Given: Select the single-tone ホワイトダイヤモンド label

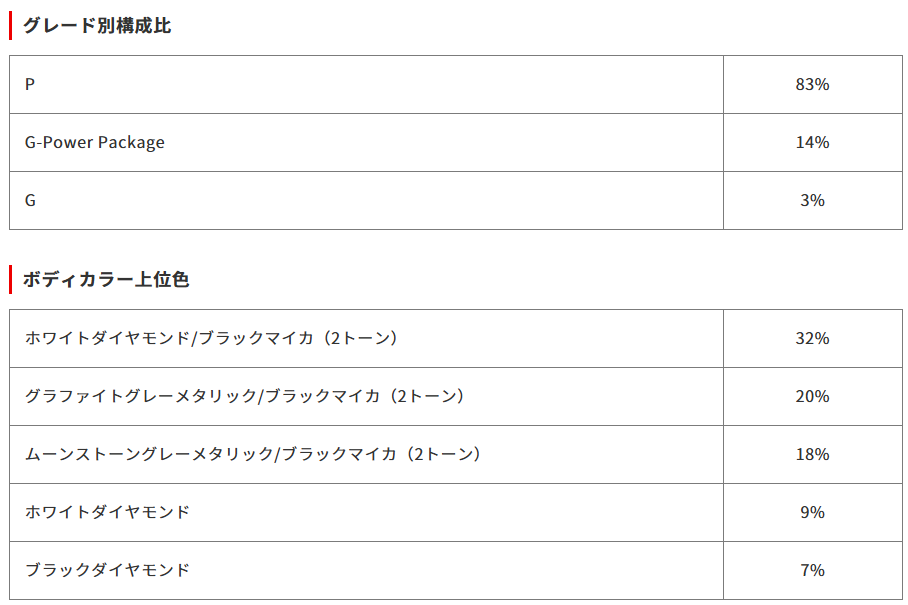Looking at the screenshot, I should coord(107,513).
